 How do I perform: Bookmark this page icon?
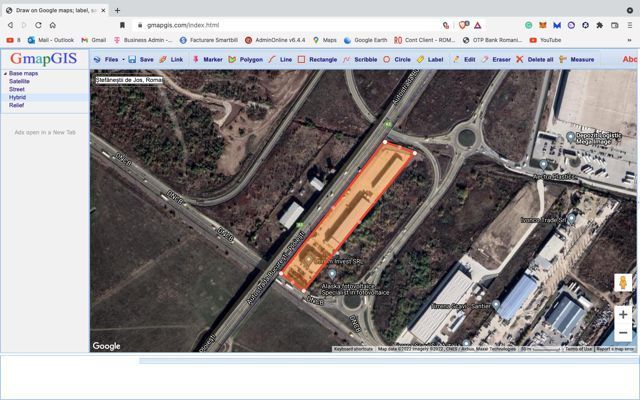tap(122, 25)
